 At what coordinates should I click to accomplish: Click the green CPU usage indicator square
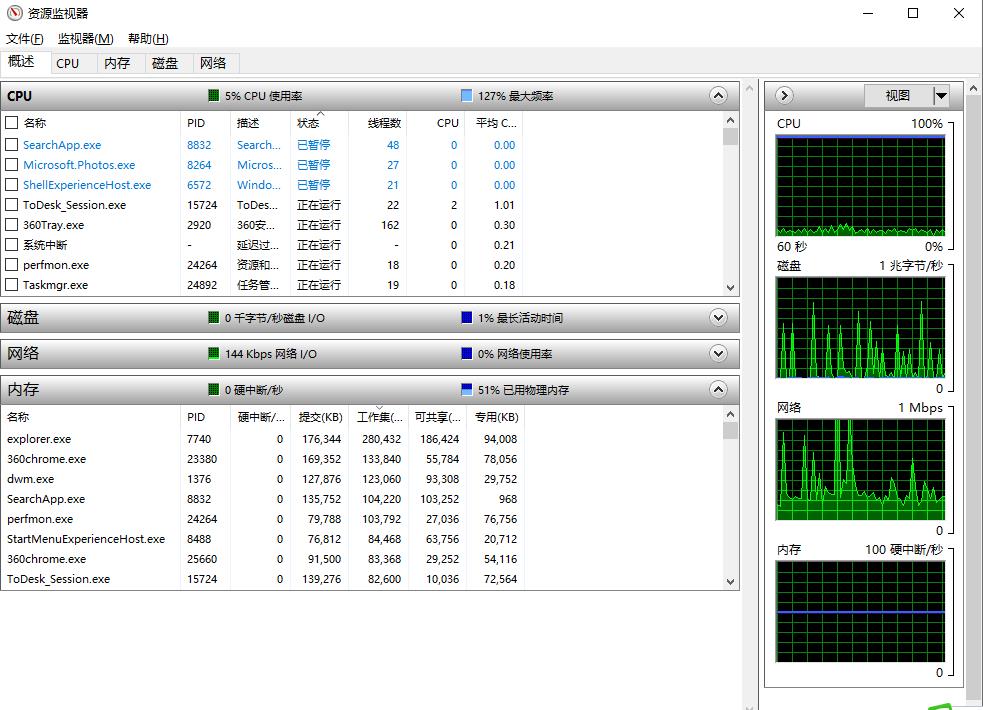pyautogui.click(x=214, y=95)
